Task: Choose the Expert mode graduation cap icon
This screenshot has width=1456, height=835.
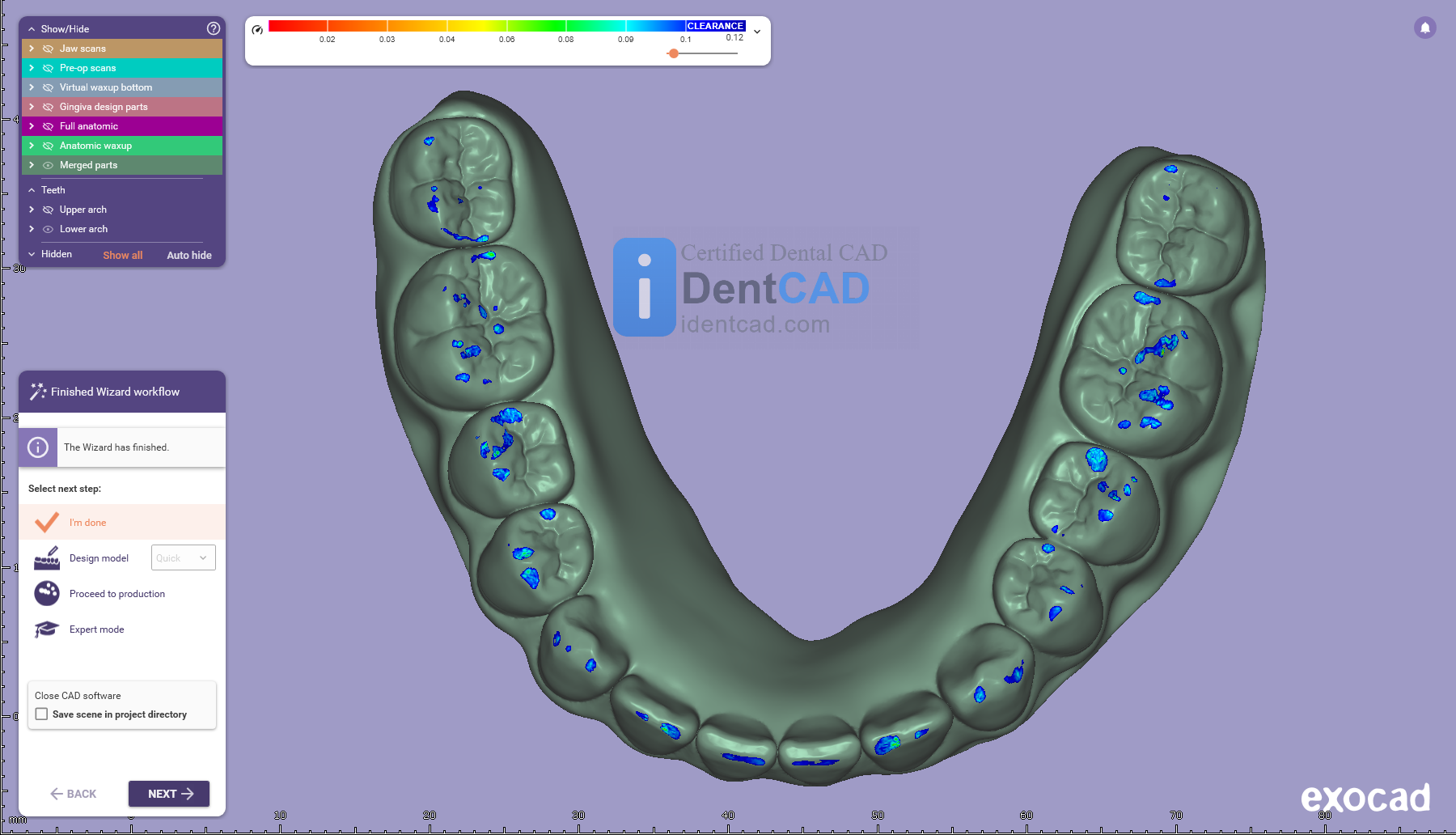Action: pyautogui.click(x=47, y=629)
